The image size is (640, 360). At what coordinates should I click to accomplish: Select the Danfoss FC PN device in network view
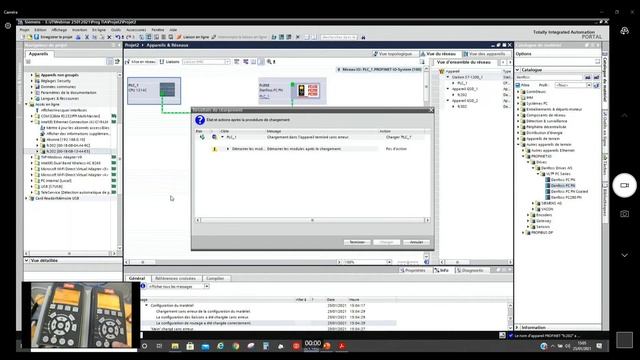coord(292,91)
